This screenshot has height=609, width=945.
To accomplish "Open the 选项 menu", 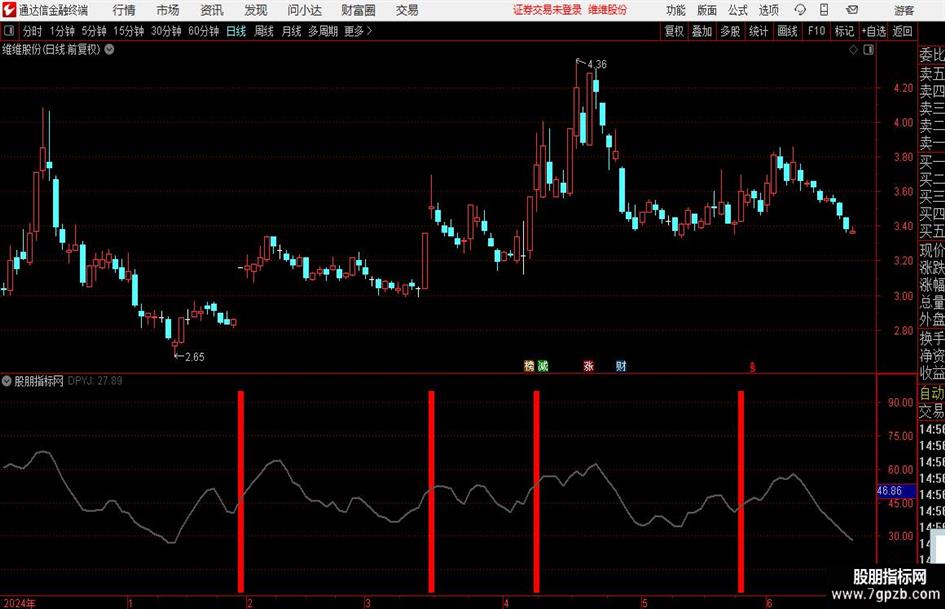I will click(768, 10).
